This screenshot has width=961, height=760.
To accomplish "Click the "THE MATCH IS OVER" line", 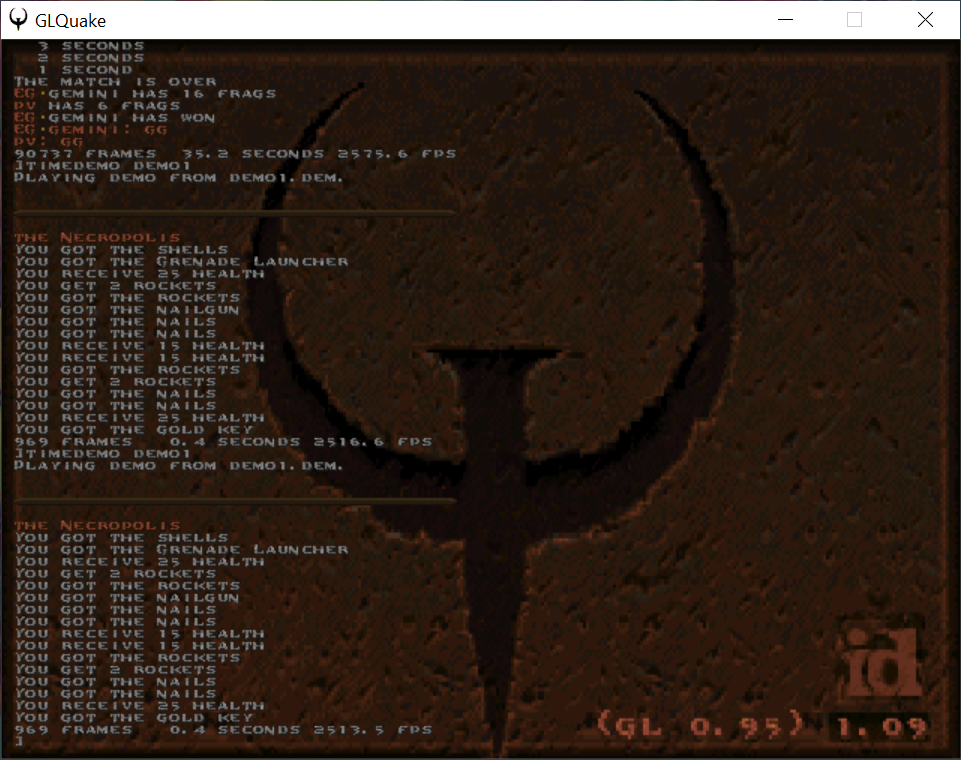I will [x=115, y=82].
